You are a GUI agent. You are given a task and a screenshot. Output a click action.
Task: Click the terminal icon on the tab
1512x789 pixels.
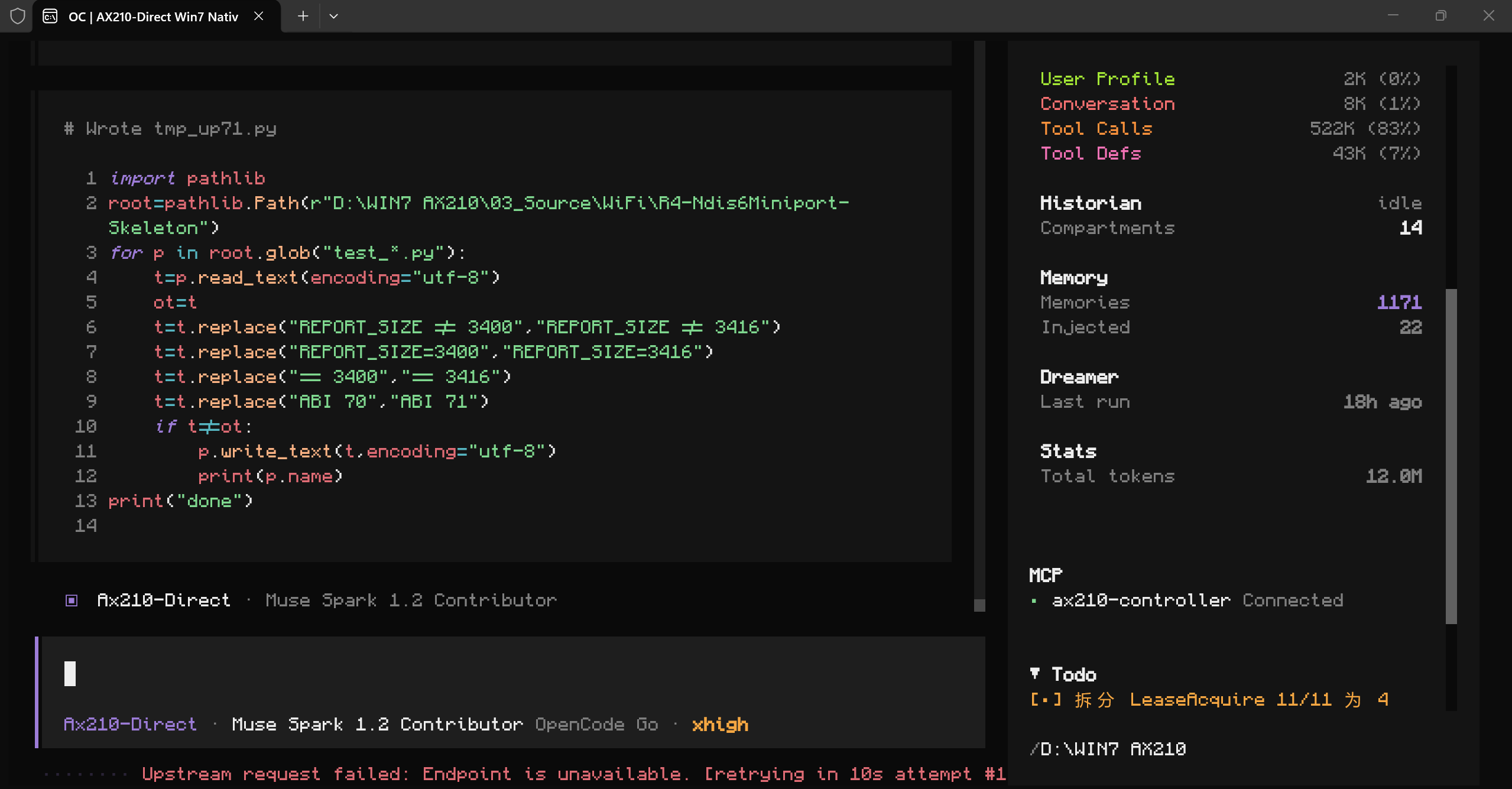[50, 16]
